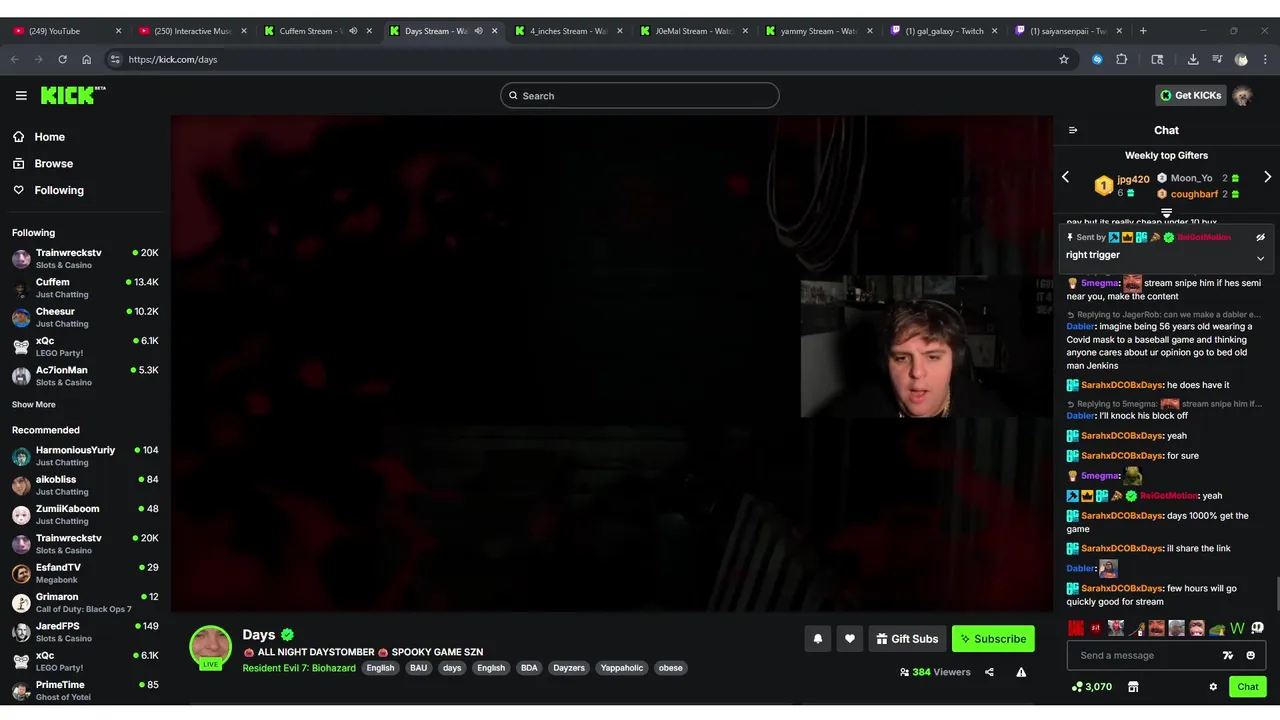Screen dimensions: 1280x720
Task: Go to the Kick logo homepage
Action: coord(73,95)
